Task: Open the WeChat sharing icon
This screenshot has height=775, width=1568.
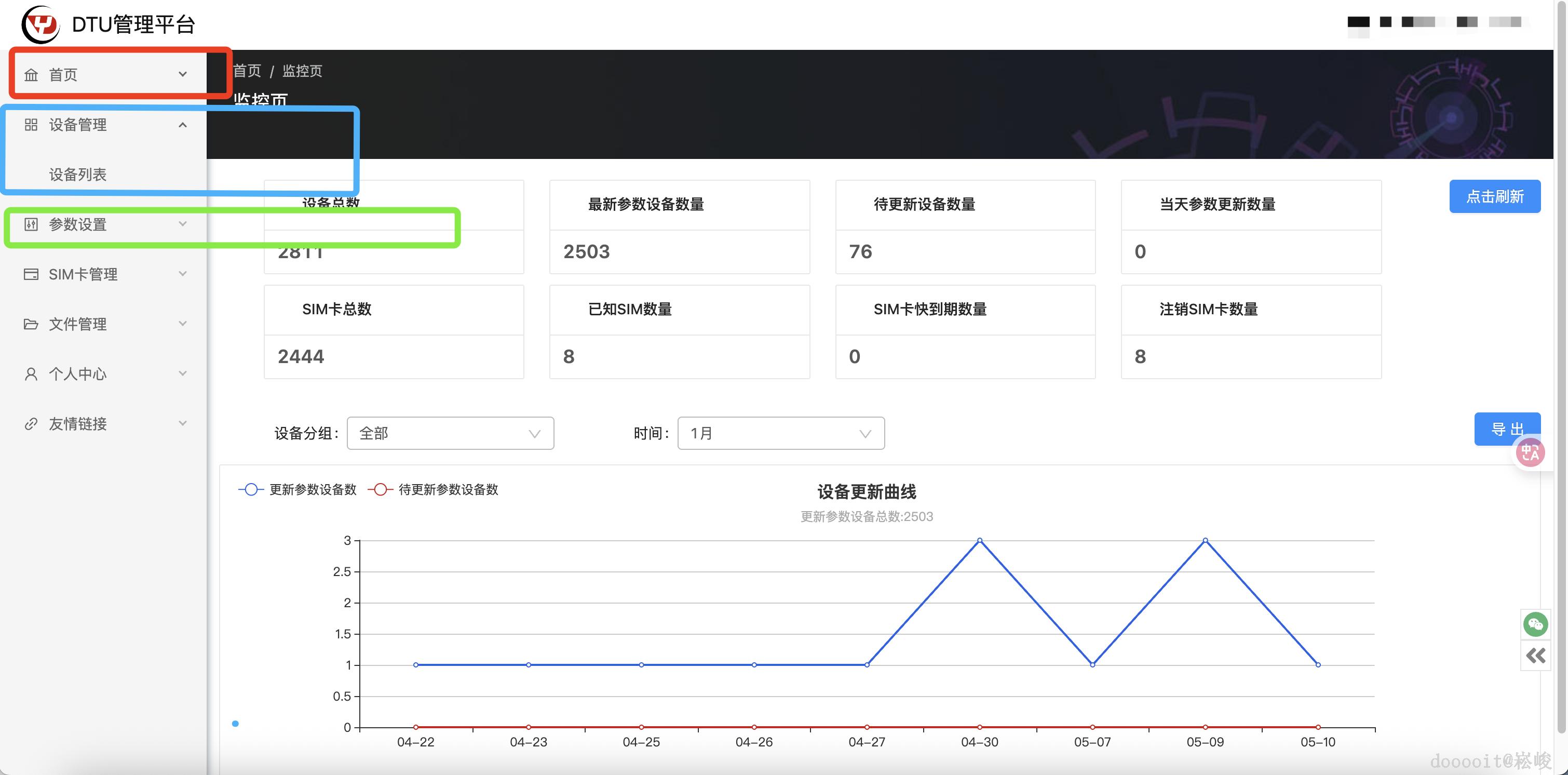Action: point(1536,623)
